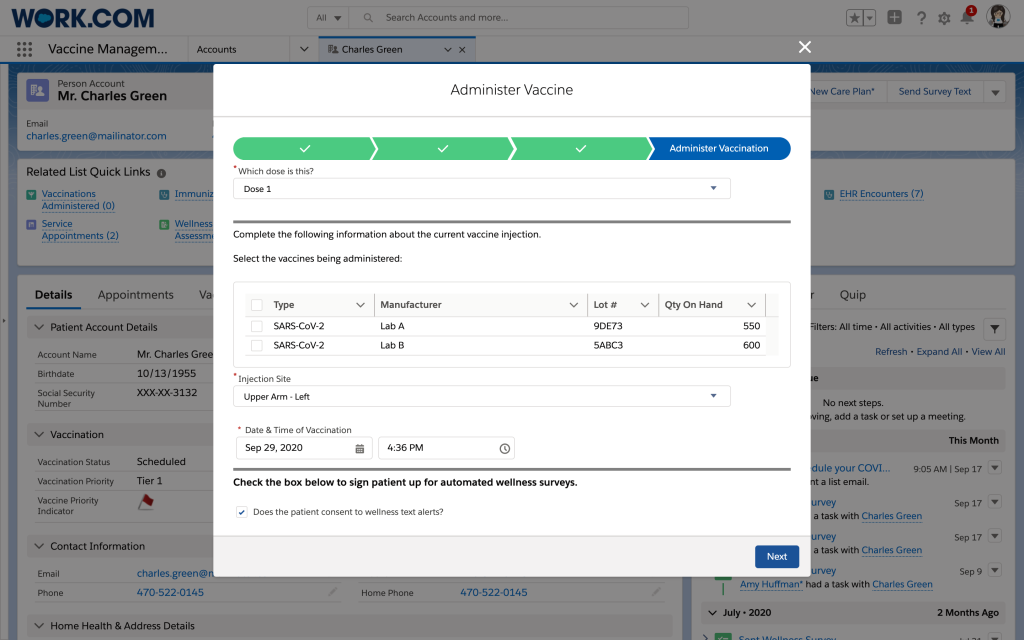Image resolution: width=1024 pixels, height=640 pixels.
Task: Click the search Accounts input field
Action: click(x=530, y=18)
